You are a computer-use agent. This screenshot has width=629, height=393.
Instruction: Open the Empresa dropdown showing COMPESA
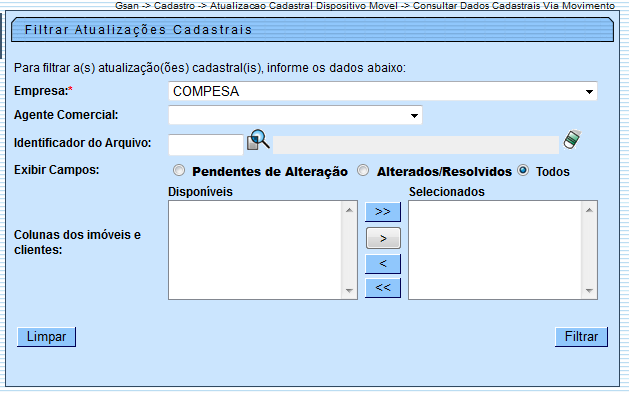383,91
